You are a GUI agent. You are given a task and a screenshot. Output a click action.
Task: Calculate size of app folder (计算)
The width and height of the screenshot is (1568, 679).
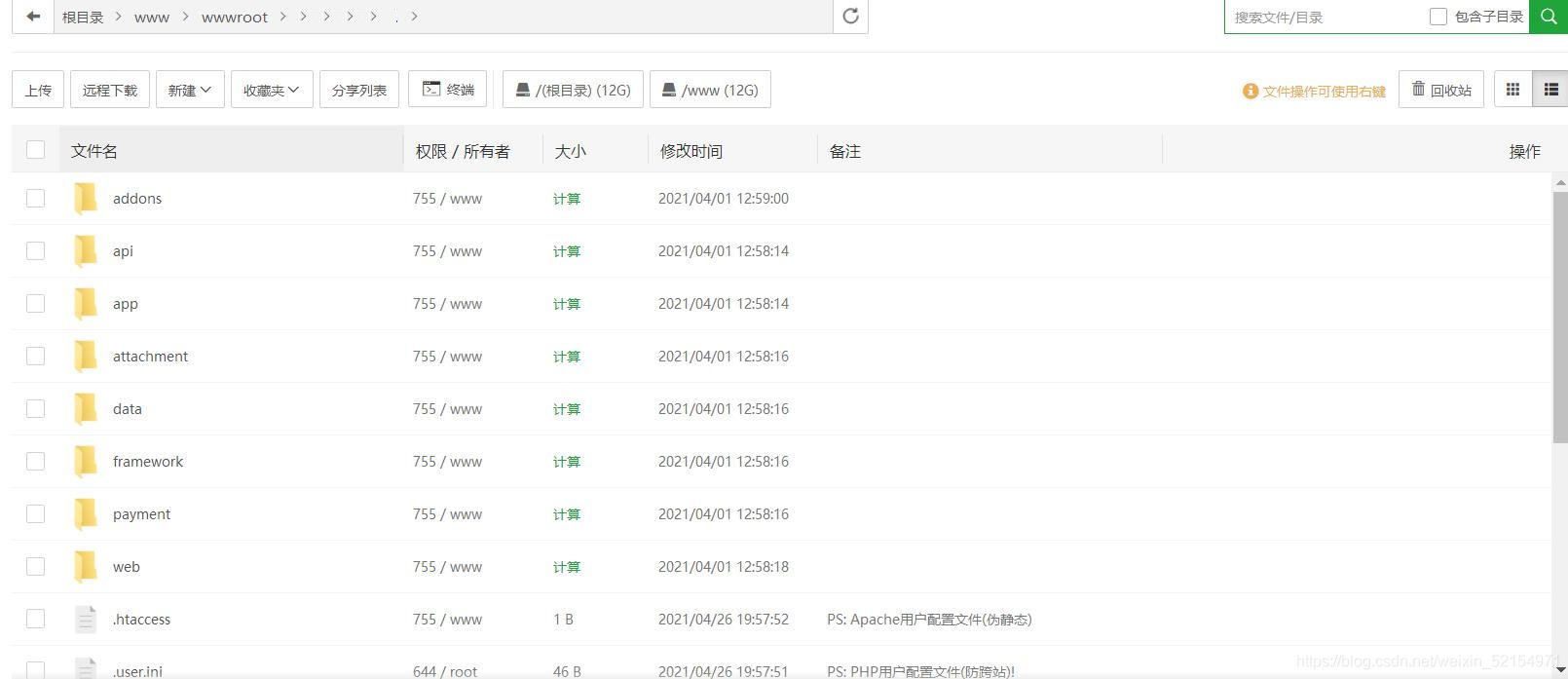click(x=567, y=304)
